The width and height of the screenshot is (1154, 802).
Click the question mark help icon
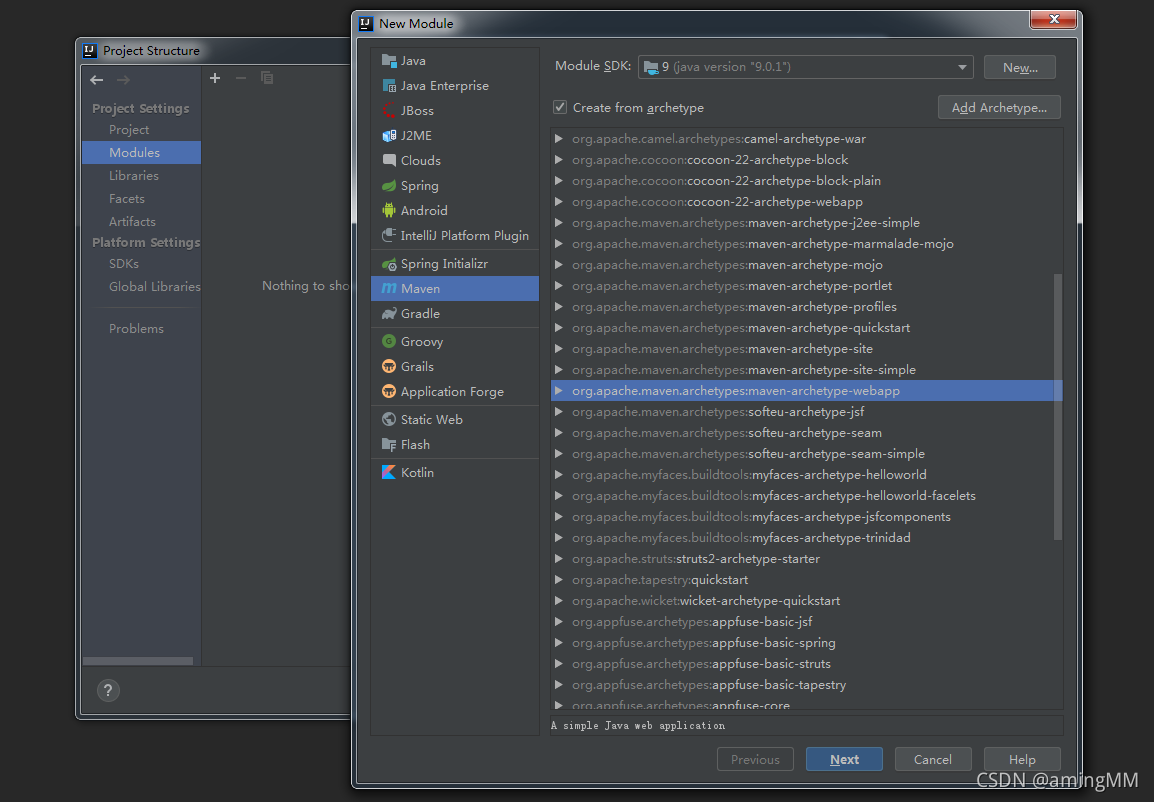pos(108,690)
